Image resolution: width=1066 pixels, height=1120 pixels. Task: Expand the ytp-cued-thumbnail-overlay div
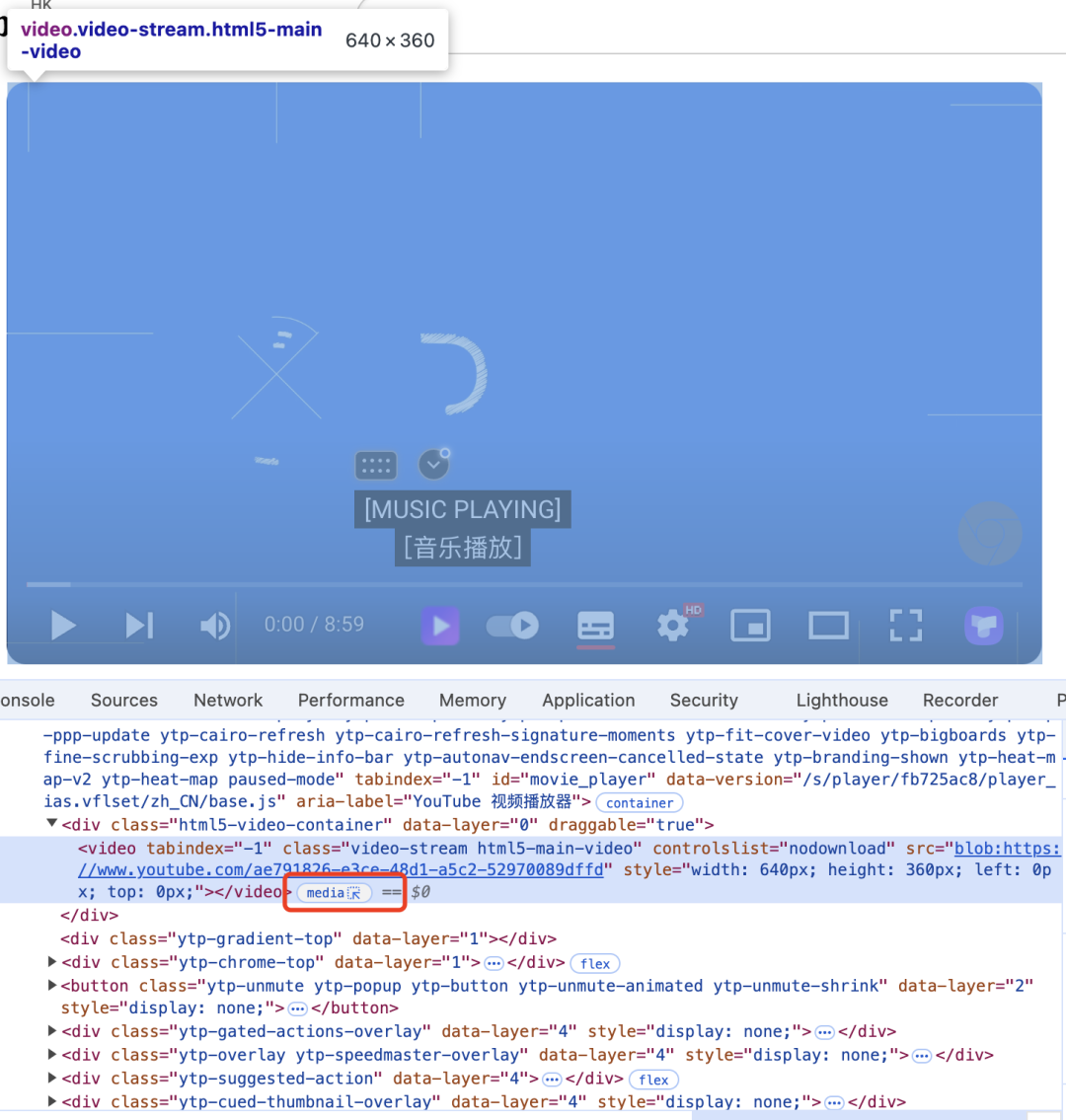pyautogui.click(x=51, y=1101)
